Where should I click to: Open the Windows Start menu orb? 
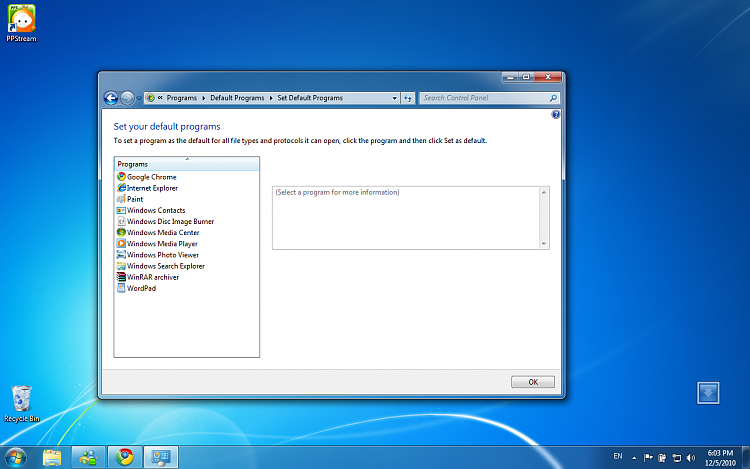[15, 458]
